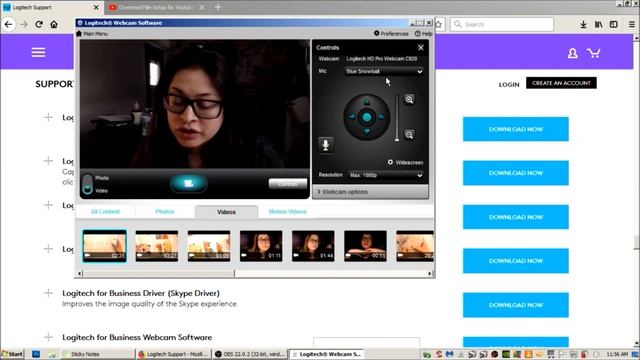Image resolution: width=640 pixels, height=360 pixels.
Task: Click the Windows Start button
Action: 12,354
